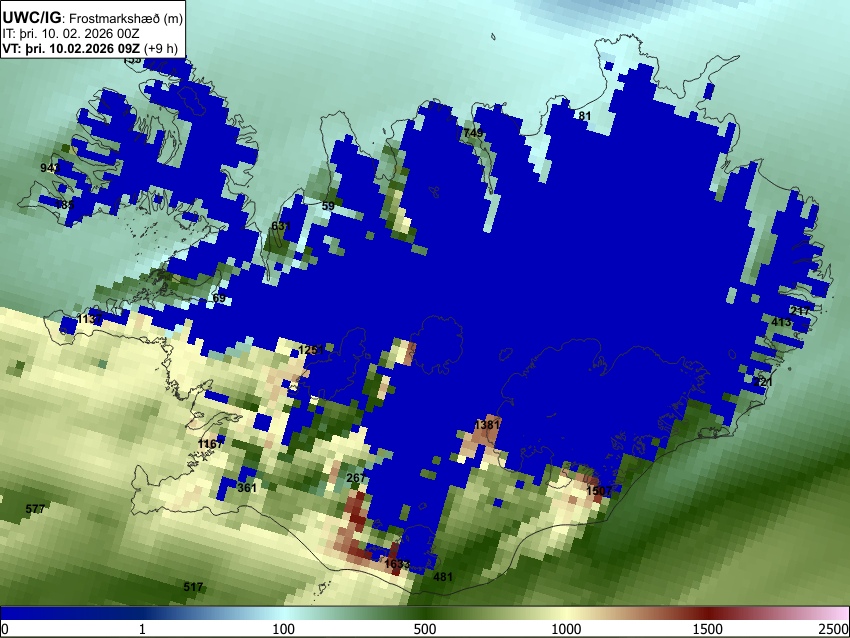
Task: Click the 1633 value on the south coast
Action: pos(397,564)
